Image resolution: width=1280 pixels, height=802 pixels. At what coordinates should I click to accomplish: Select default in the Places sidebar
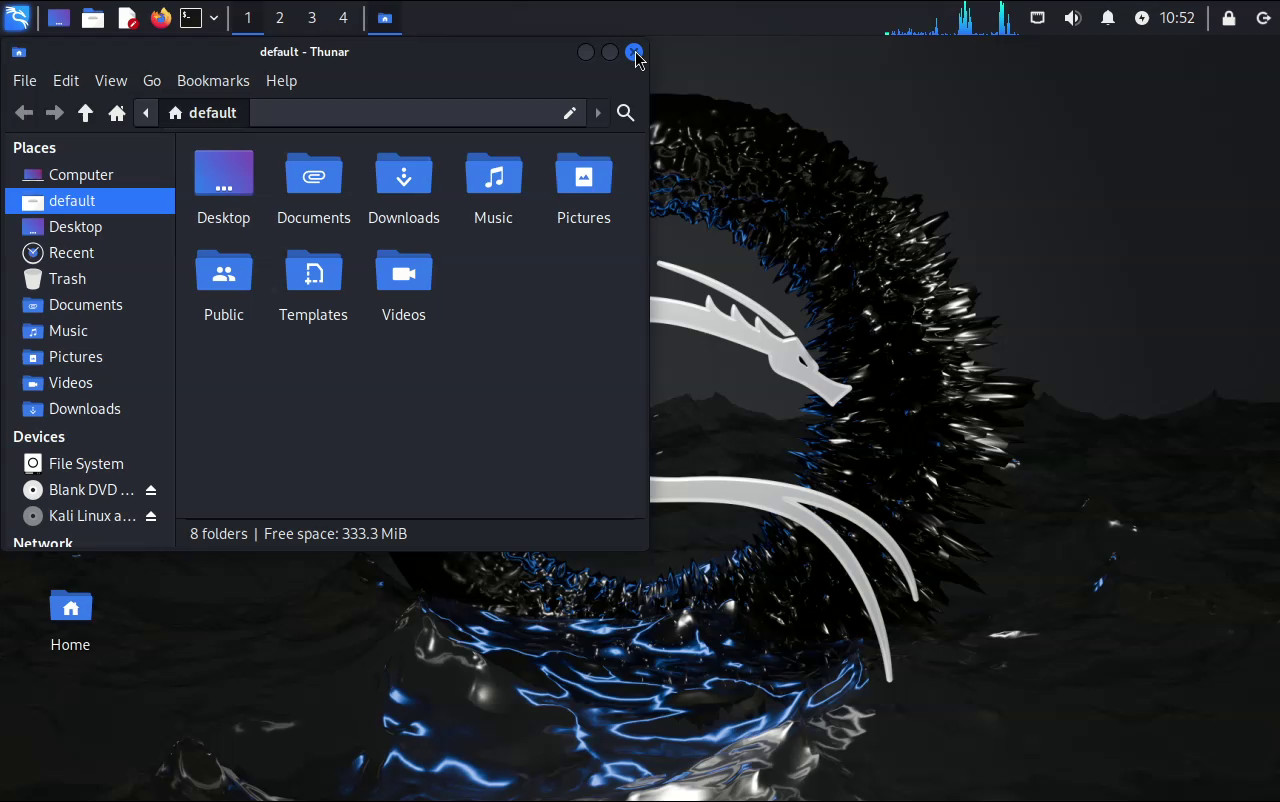[x=90, y=201]
